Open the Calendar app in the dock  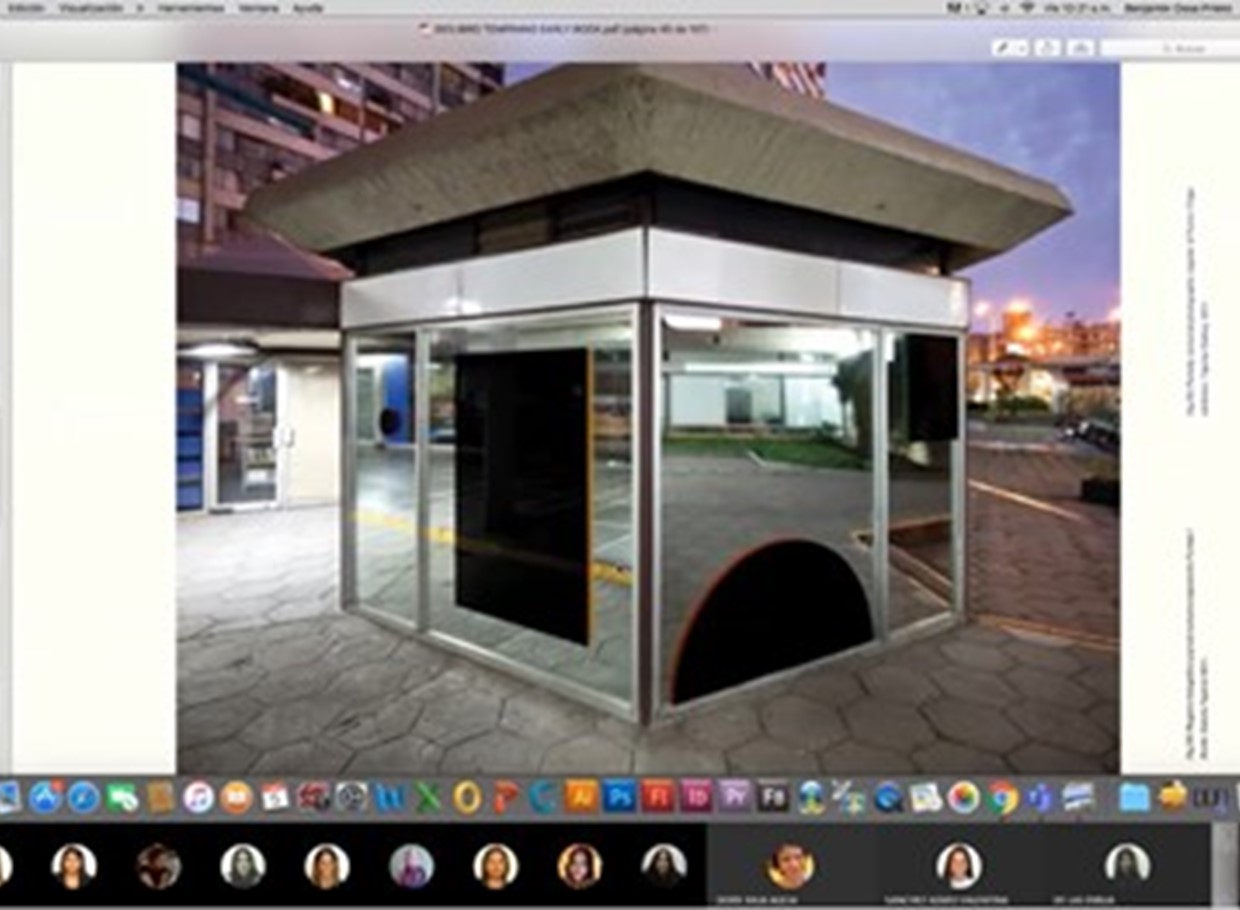pos(274,797)
